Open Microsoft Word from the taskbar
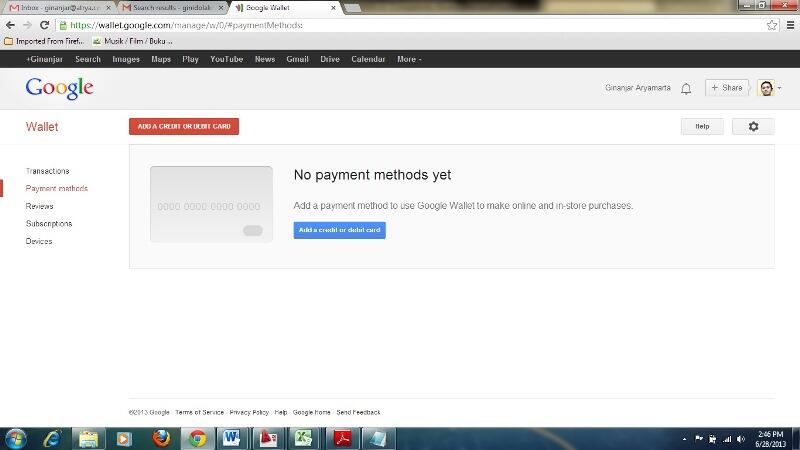 click(x=232, y=438)
